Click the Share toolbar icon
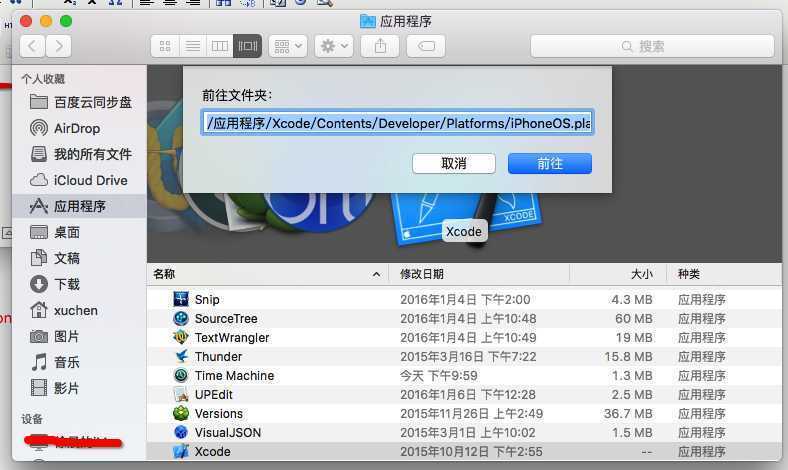 click(380, 47)
